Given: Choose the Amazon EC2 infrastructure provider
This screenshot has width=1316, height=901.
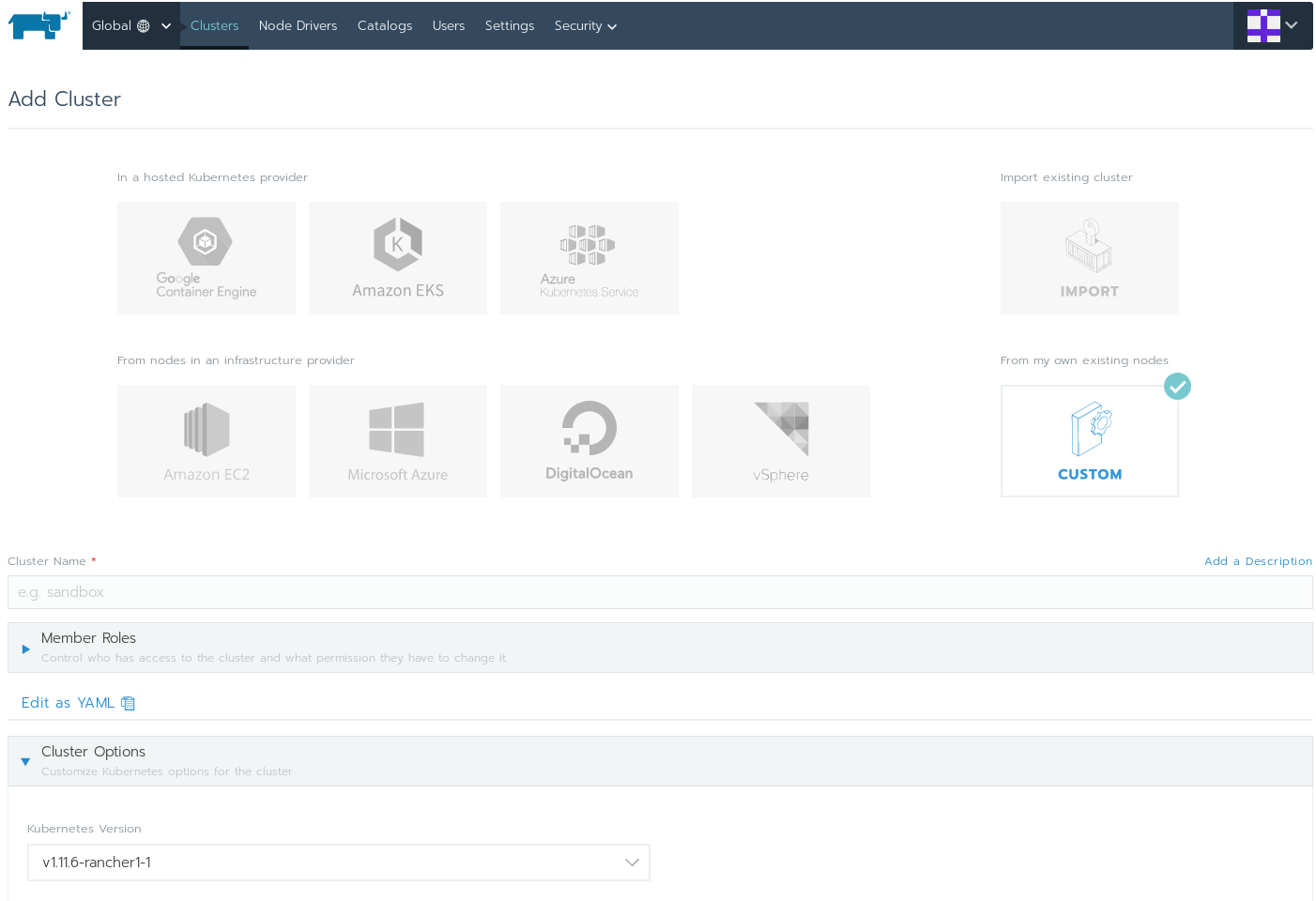Looking at the screenshot, I should [207, 441].
